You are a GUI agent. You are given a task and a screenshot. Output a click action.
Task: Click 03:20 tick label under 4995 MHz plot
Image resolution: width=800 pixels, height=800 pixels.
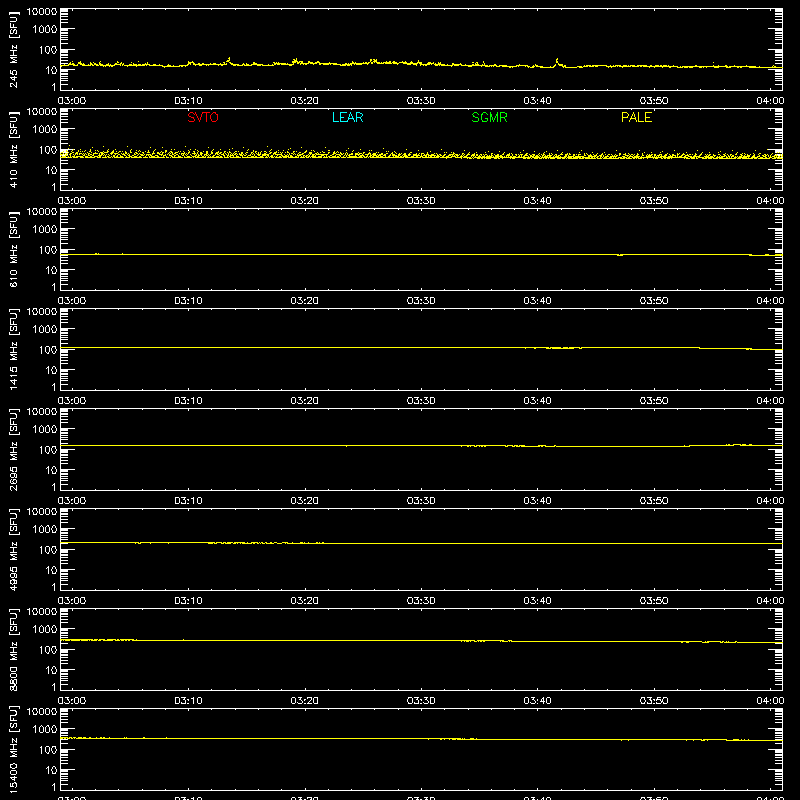point(305,601)
